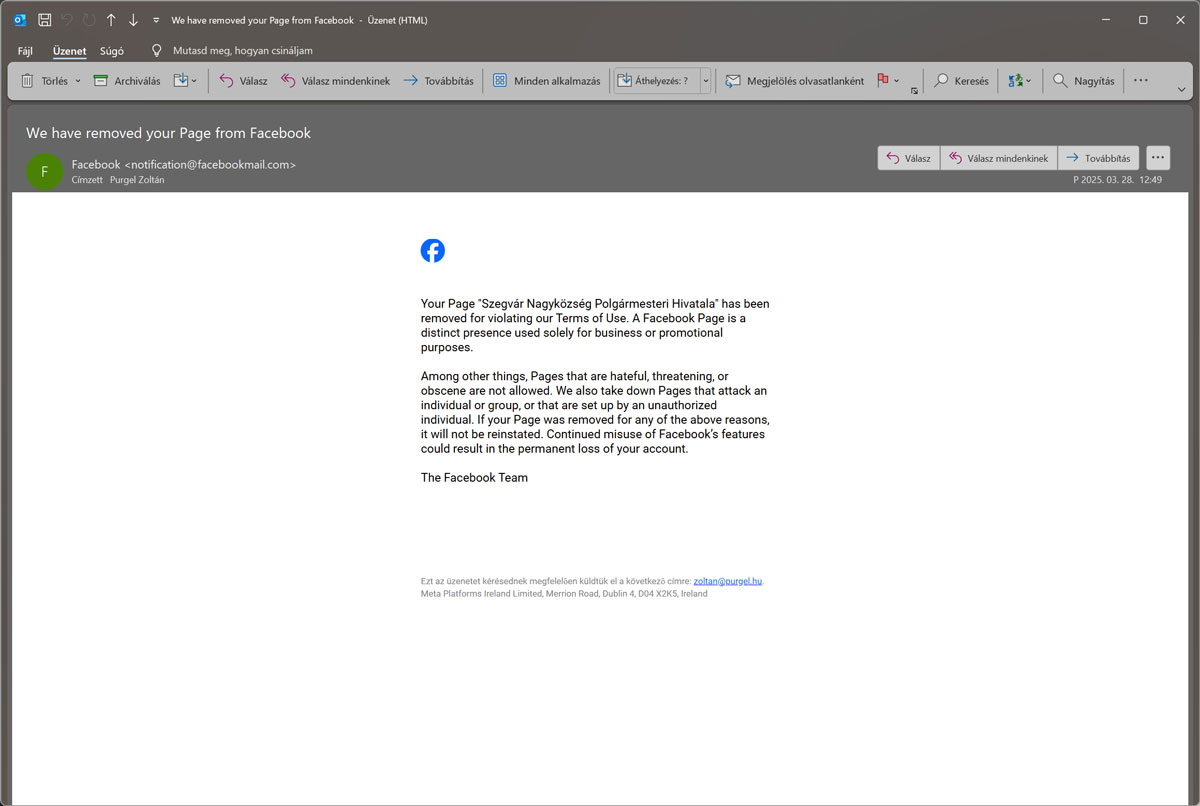1200x806 pixels.
Task: Switch to the Súgó tab
Action: tap(111, 51)
